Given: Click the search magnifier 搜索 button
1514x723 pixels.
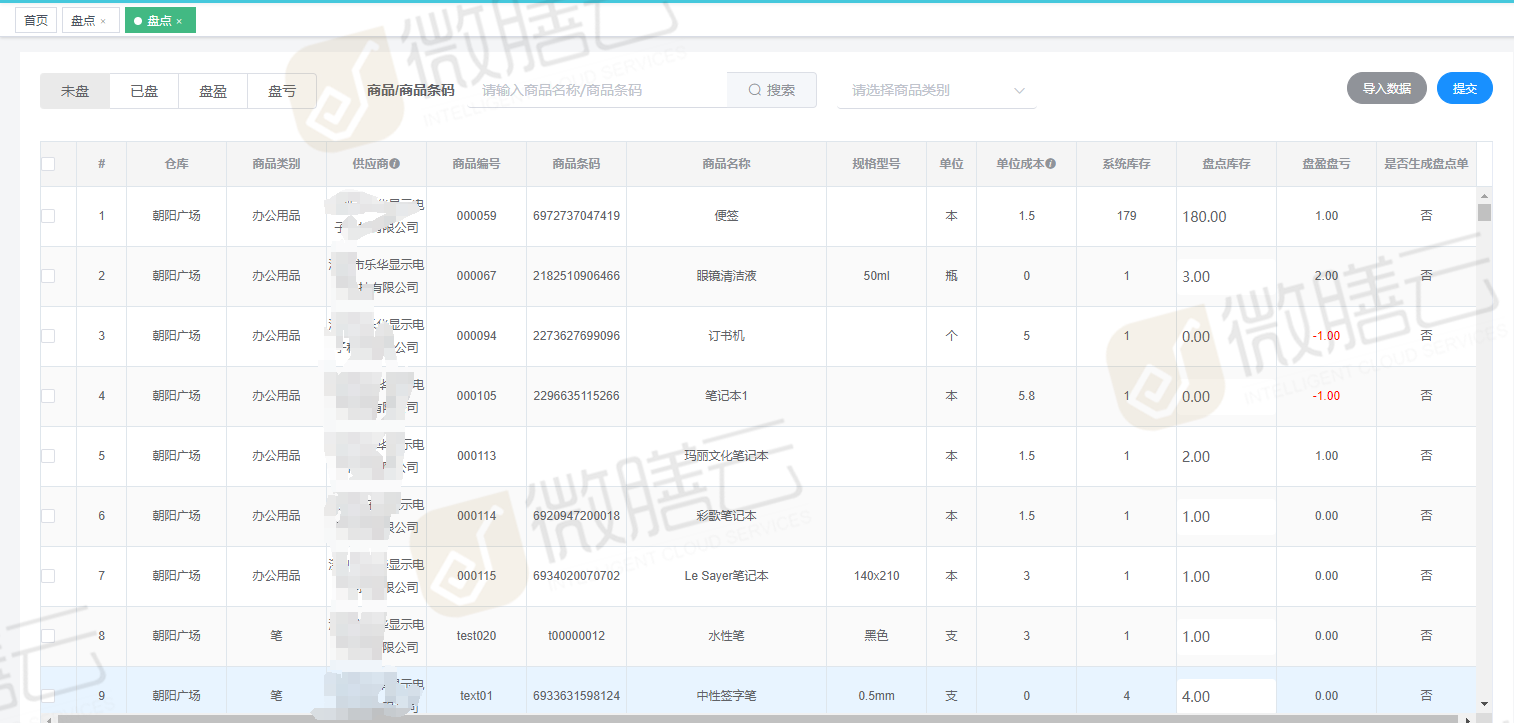Looking at the screenshot, I should [x=771, y=90].
